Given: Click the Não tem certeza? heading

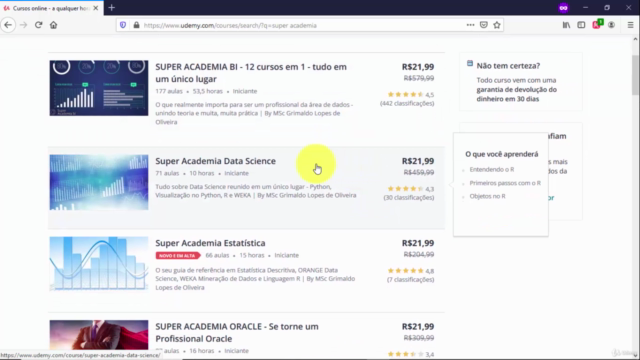Looking at the screenshot, I should tap(508, 66).
